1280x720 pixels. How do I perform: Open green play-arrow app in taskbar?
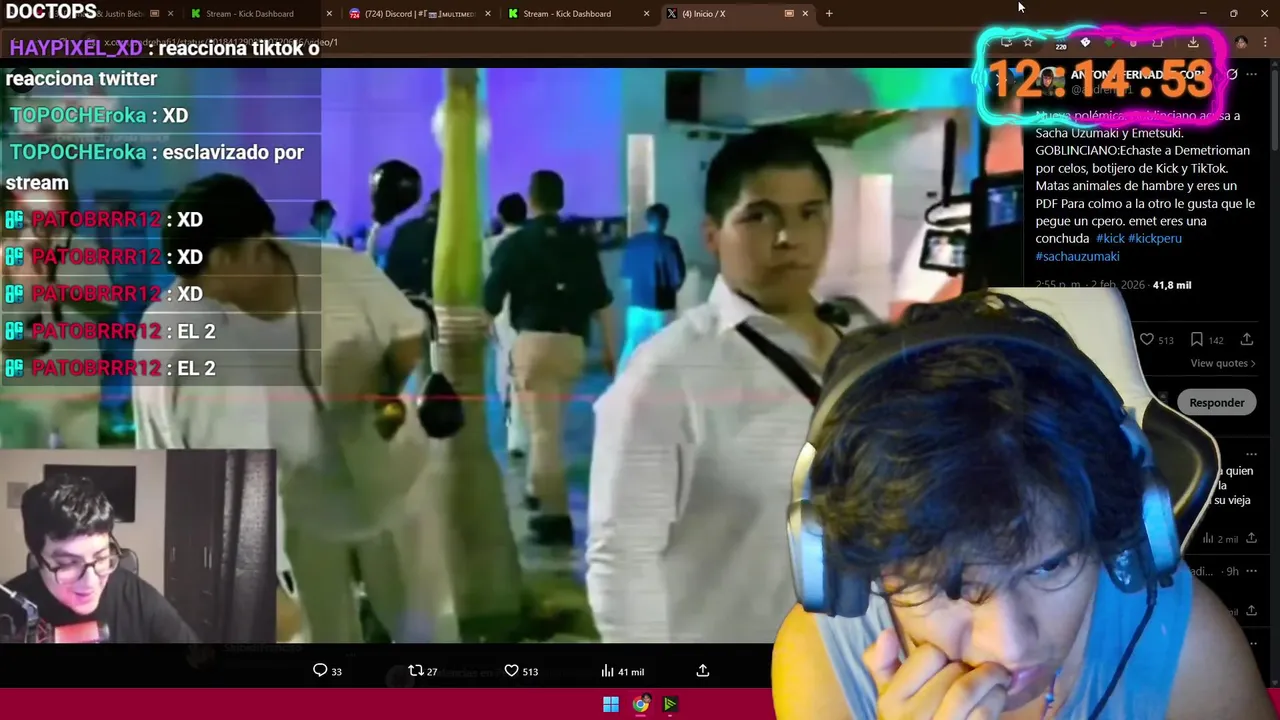pos(670,704)
